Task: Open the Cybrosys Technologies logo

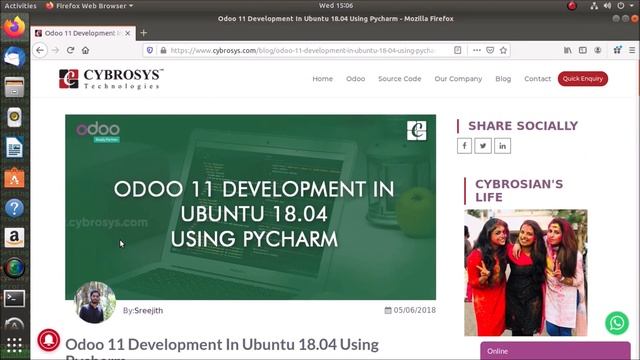Action: click(x=111, y=79)
